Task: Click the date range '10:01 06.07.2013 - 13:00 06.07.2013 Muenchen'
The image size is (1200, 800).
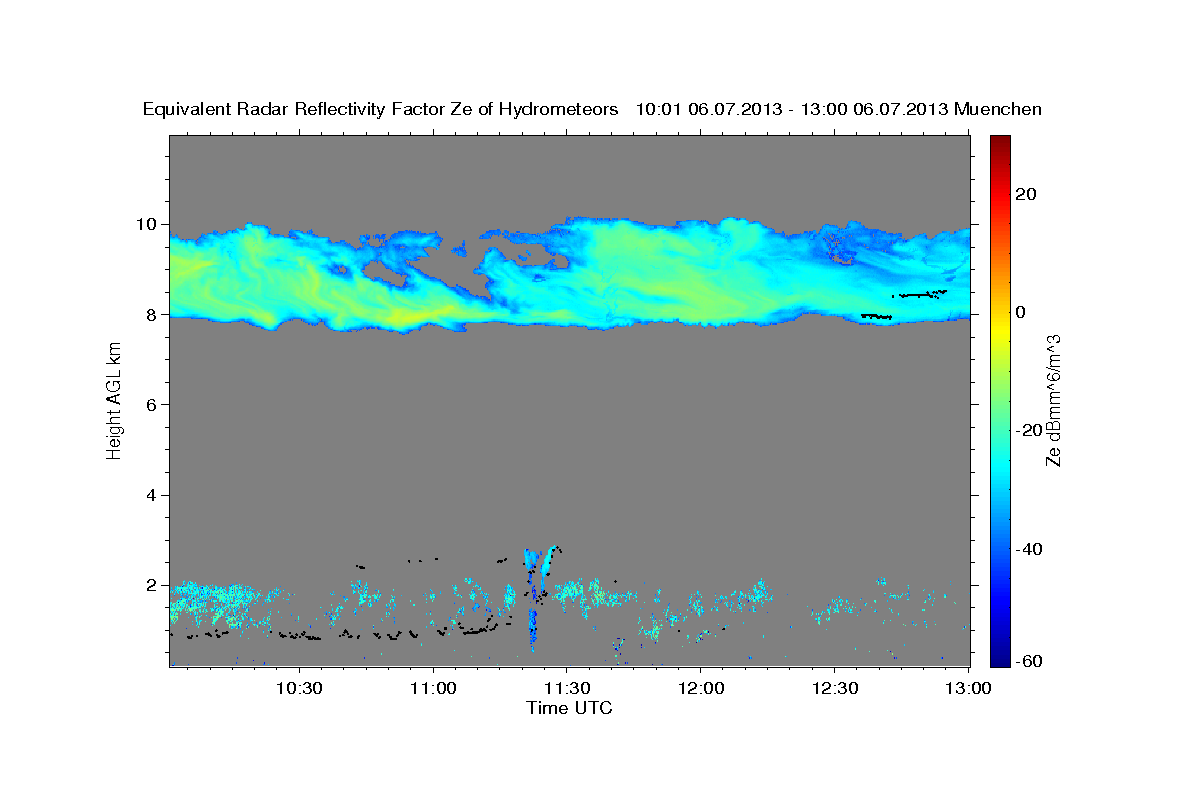Action: (x=839, y=109)
